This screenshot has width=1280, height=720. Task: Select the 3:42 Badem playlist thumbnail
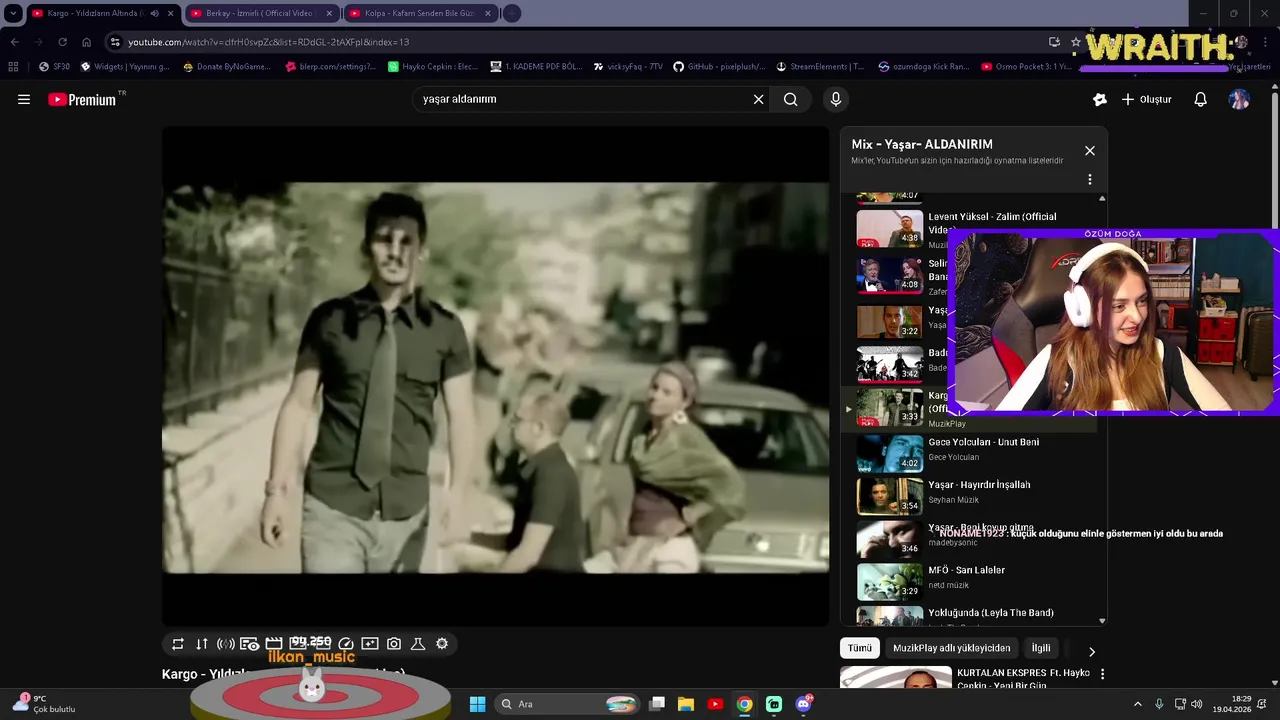coord(890,364)
